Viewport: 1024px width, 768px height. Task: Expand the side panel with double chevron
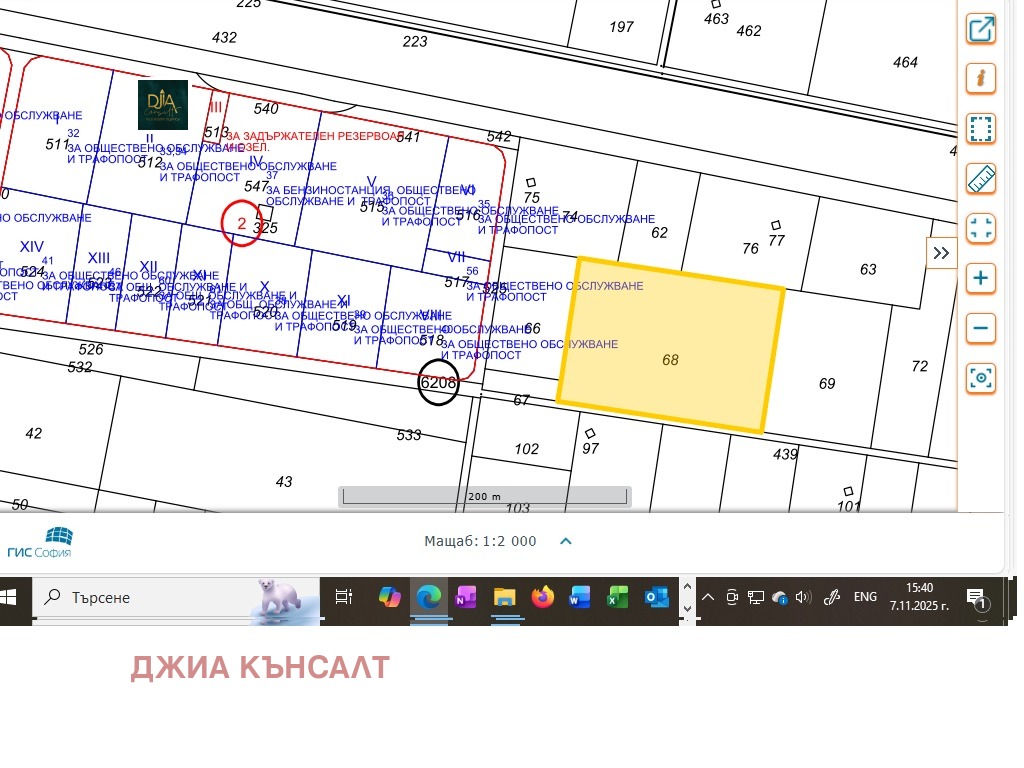click(941, 252)
